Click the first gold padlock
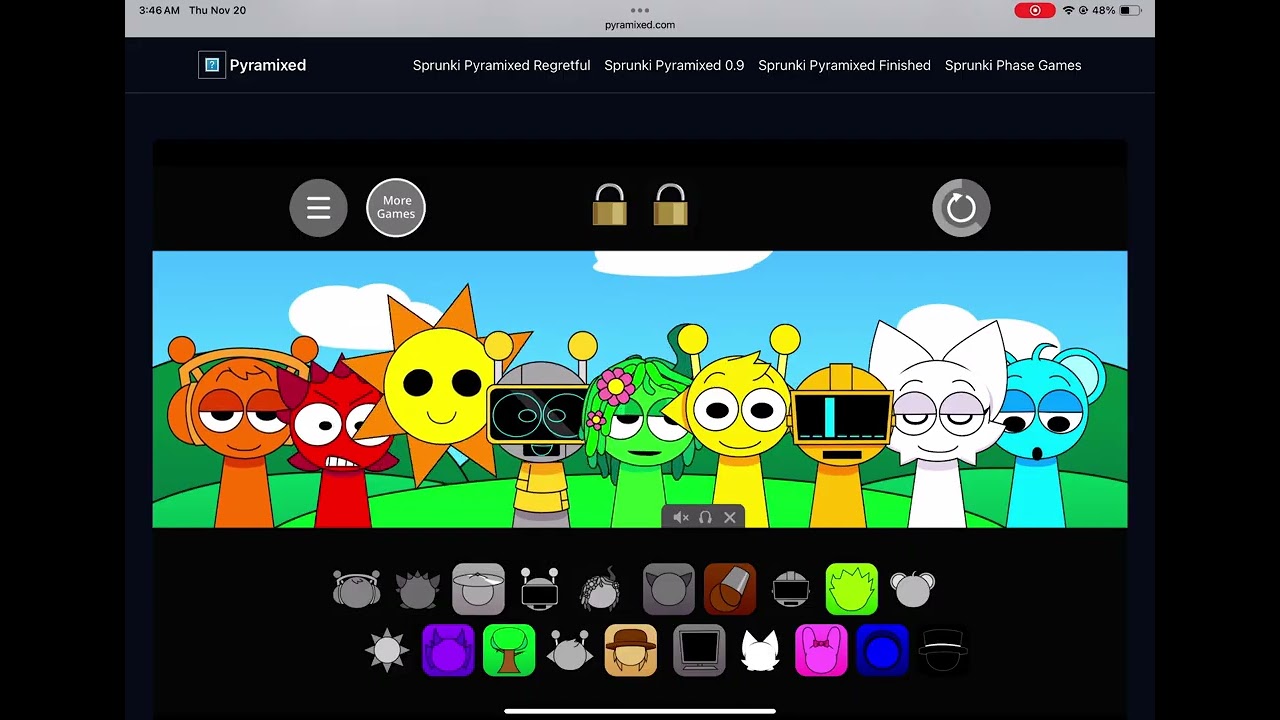The image size is (1280, 720). point(609,205)
